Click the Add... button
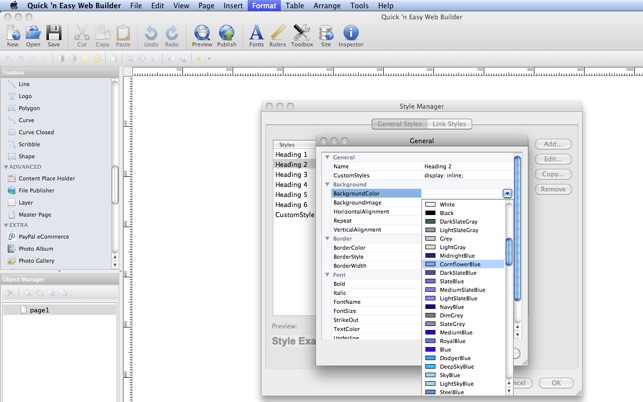The image size is (643, 402). click(x=552, y=144)
